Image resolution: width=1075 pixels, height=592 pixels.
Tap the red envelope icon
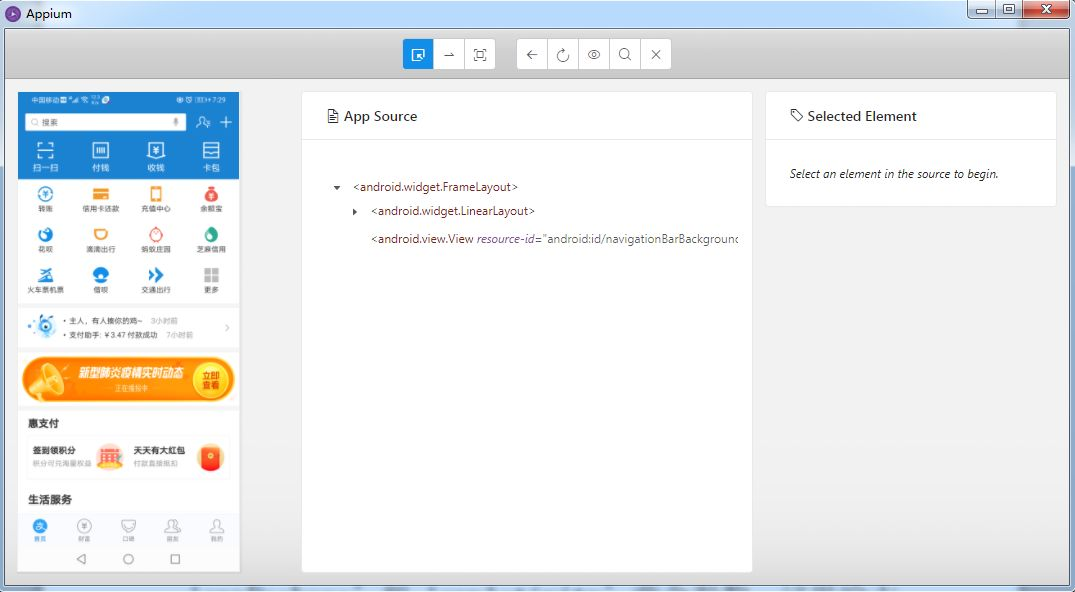(211, 458)
